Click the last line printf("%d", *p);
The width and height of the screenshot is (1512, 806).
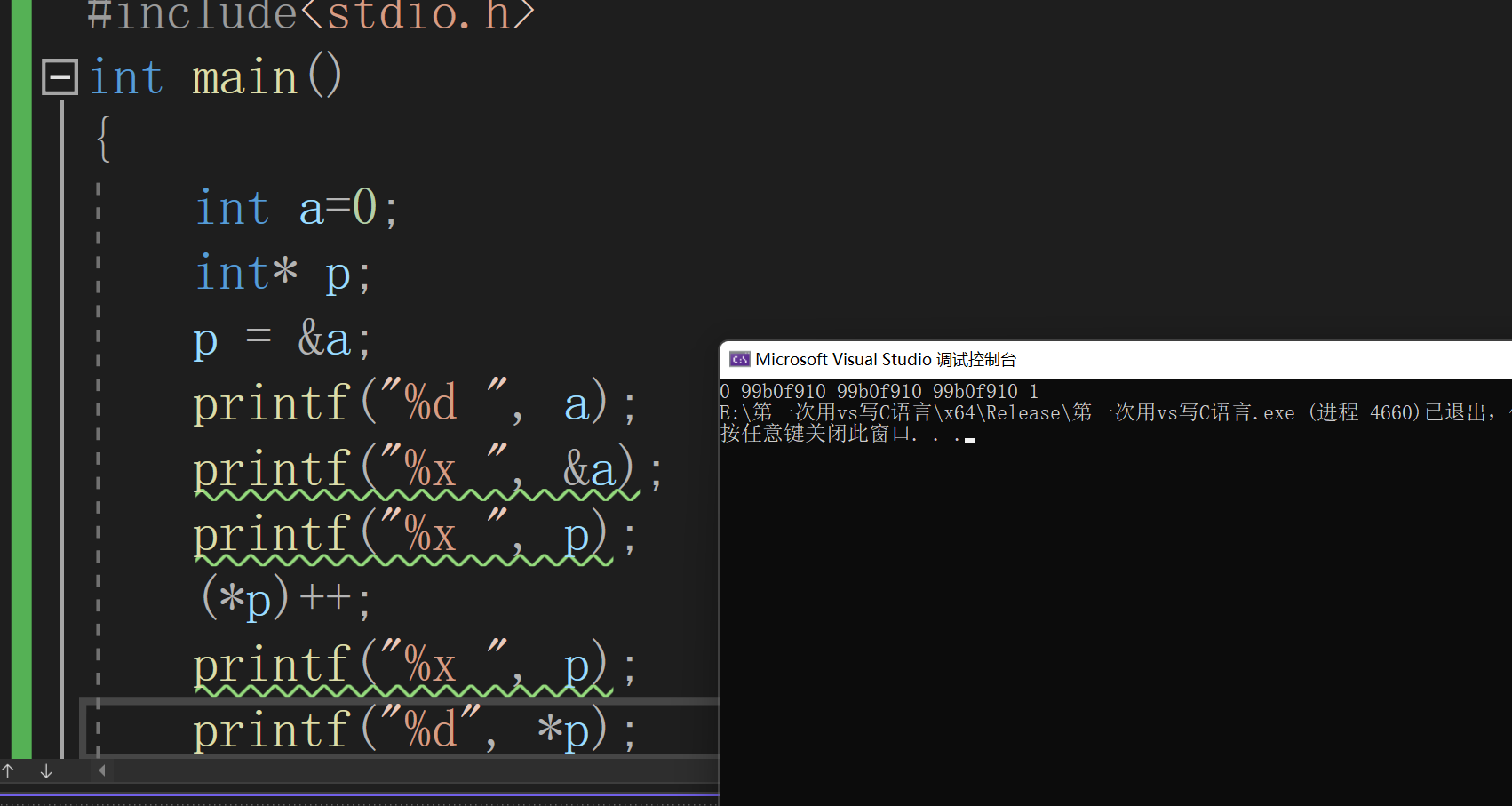pos(415,730)
